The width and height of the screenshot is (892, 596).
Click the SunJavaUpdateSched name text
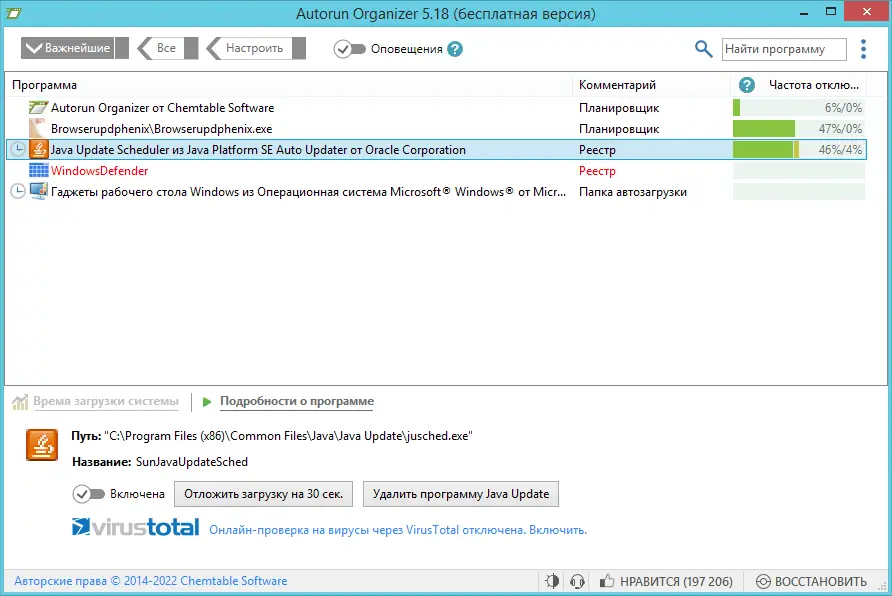[192, 462]
